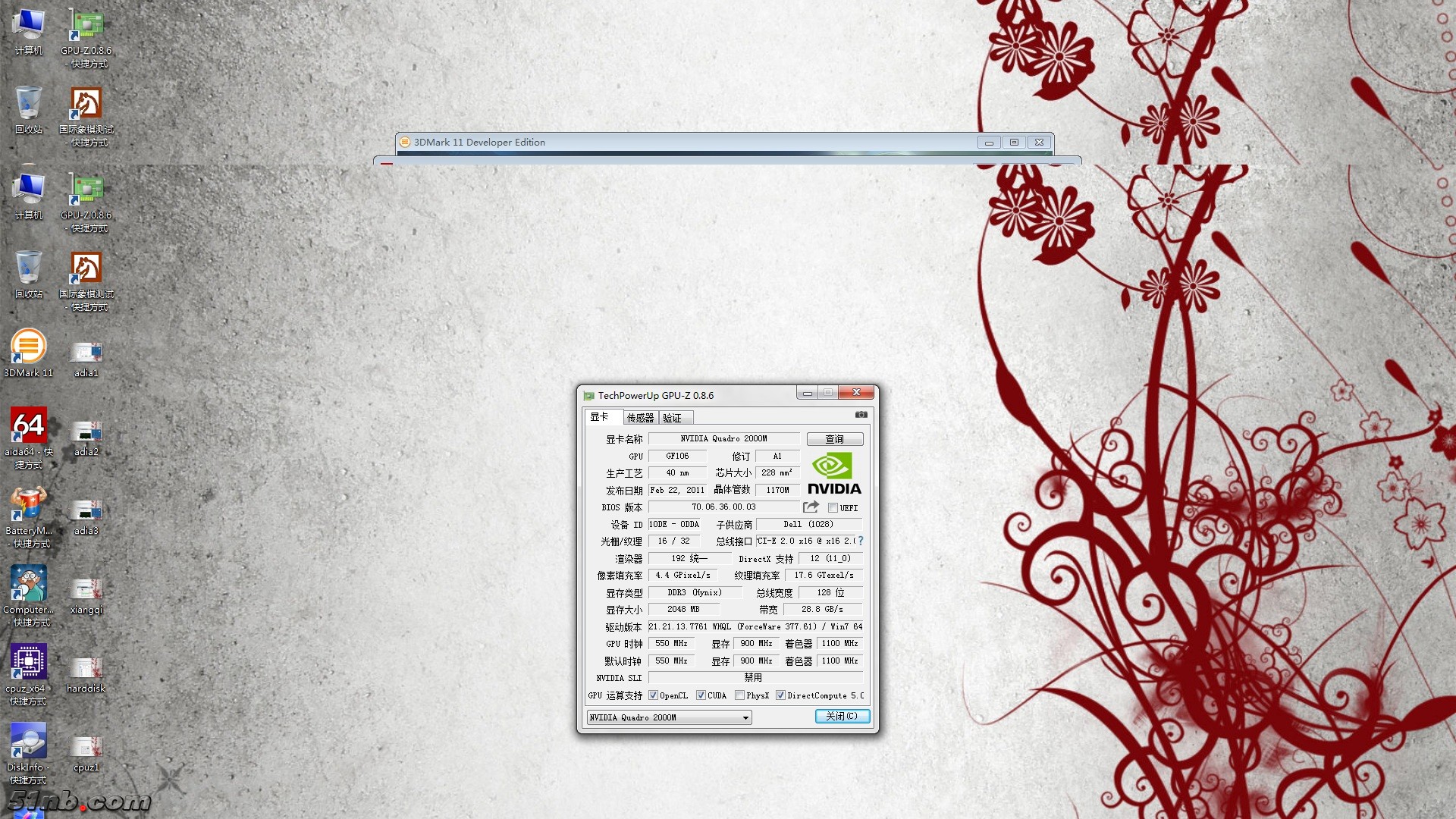
Task: Uncheck the CUDA checkbox
Action: tap(701, 695)
